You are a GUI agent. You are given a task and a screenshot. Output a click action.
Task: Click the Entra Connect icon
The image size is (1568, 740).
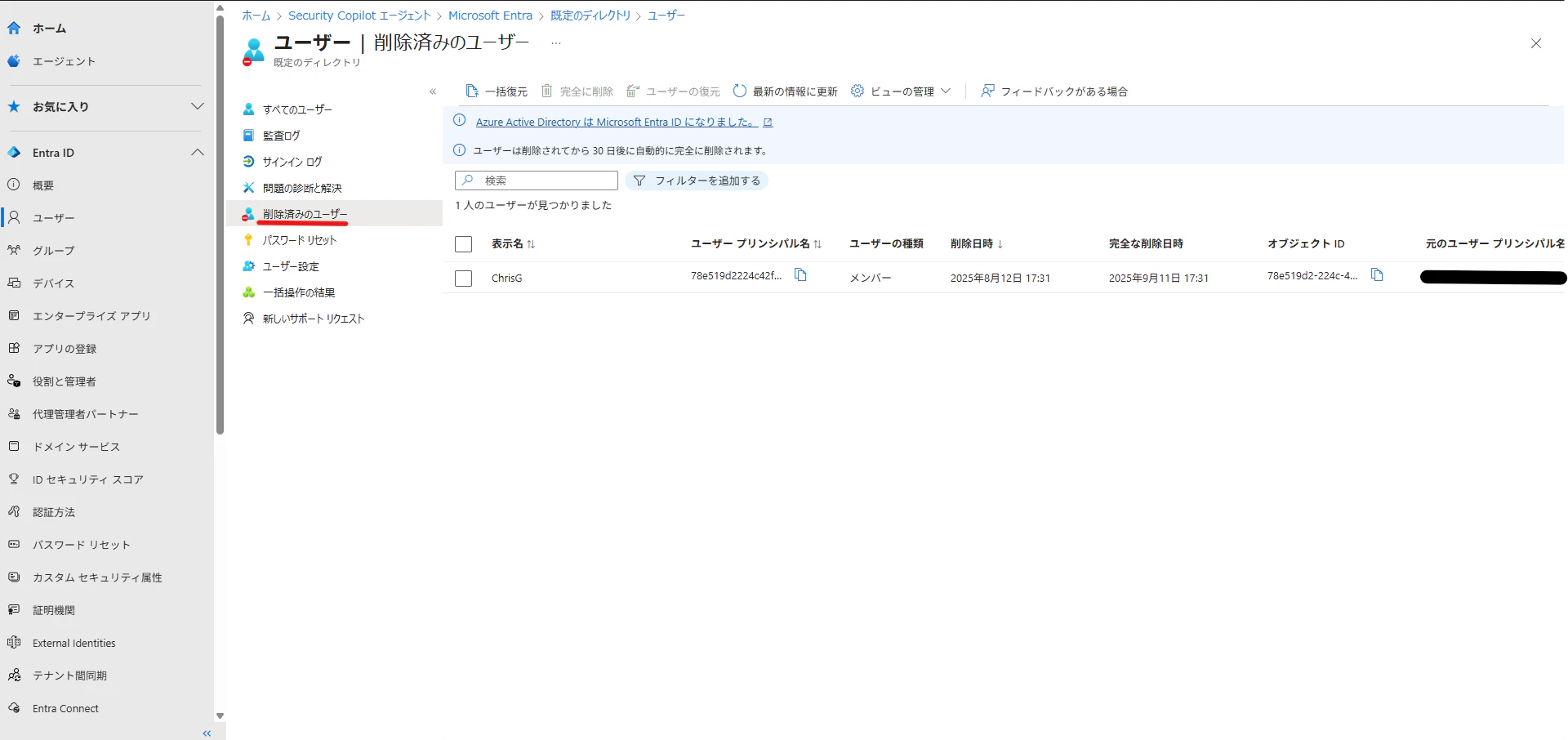(14, 708)
